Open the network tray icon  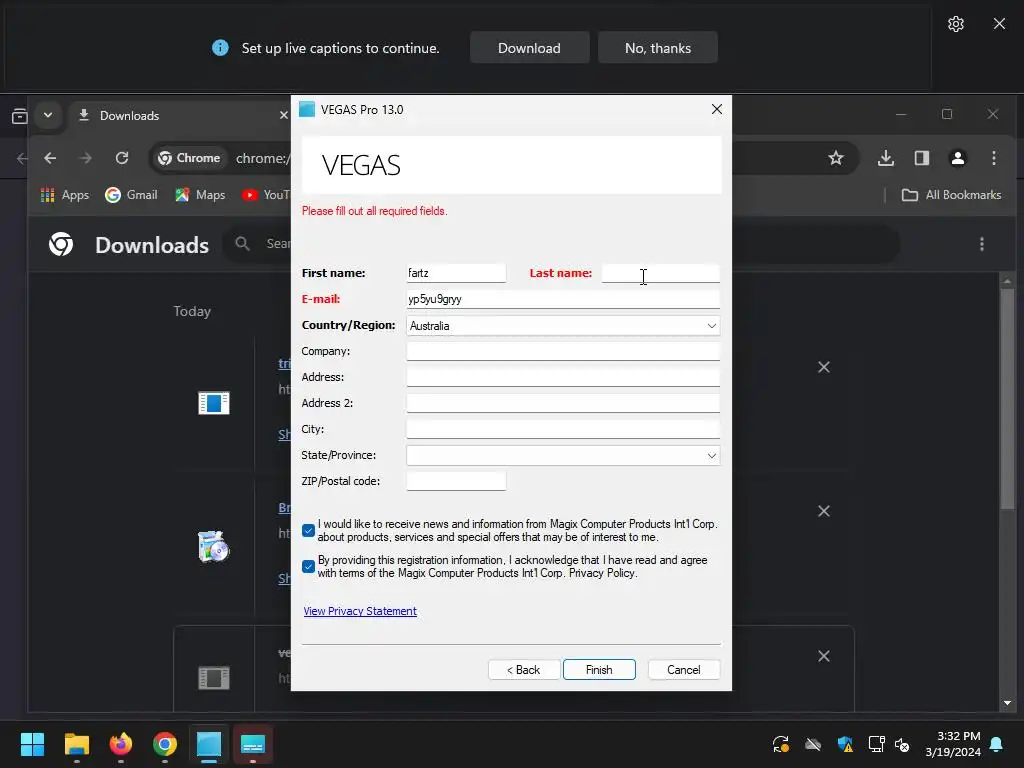click(x=875, y=744)
